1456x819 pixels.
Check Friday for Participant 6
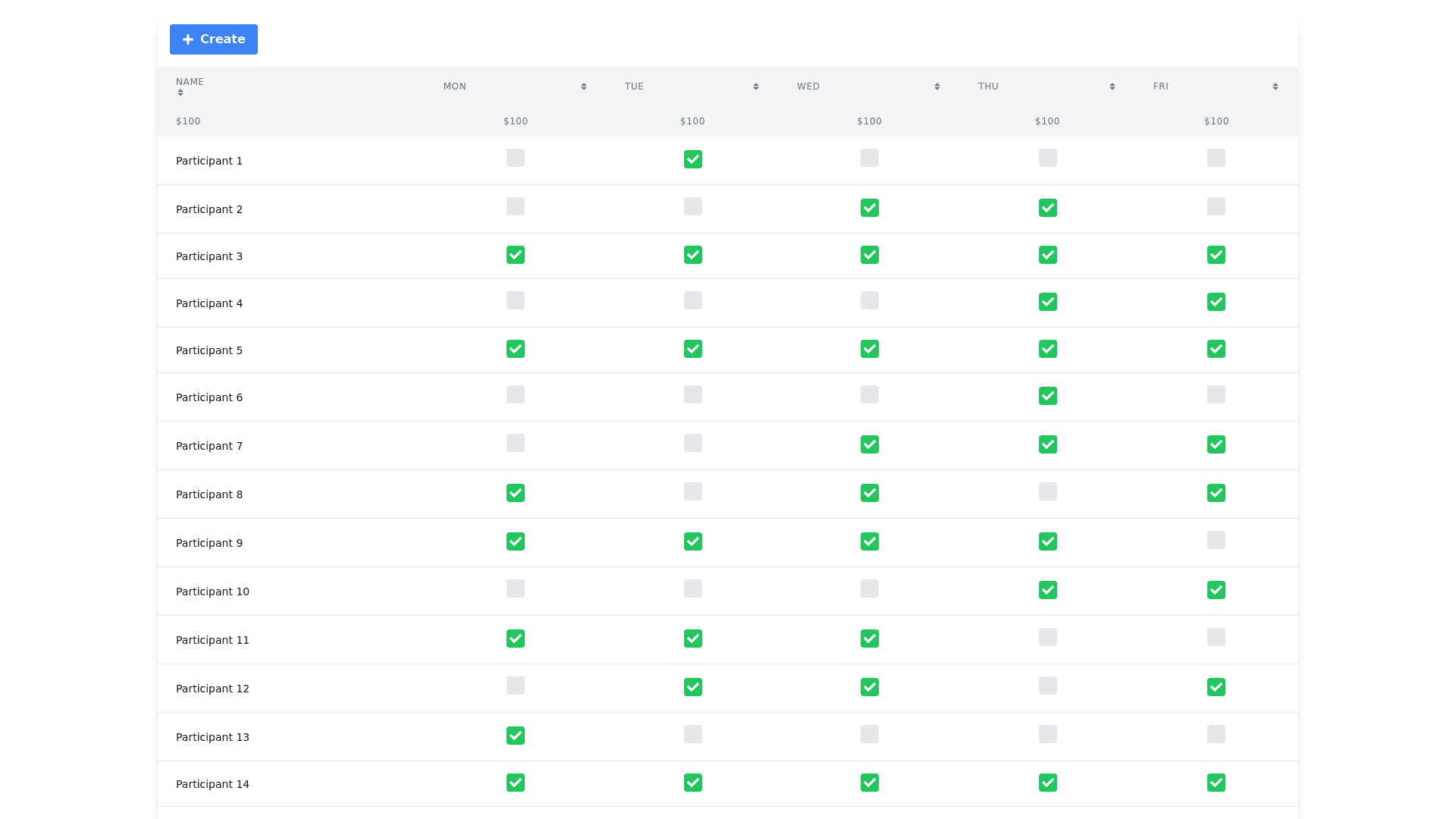(x=1216, y=394)
